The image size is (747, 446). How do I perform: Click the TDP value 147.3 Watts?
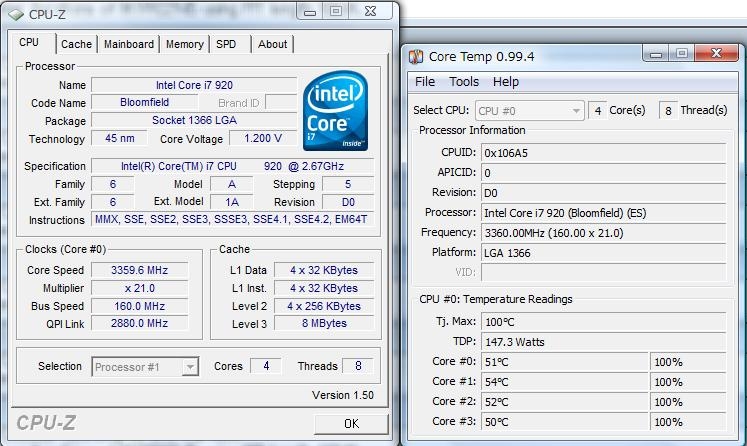(x=604, y=342)
